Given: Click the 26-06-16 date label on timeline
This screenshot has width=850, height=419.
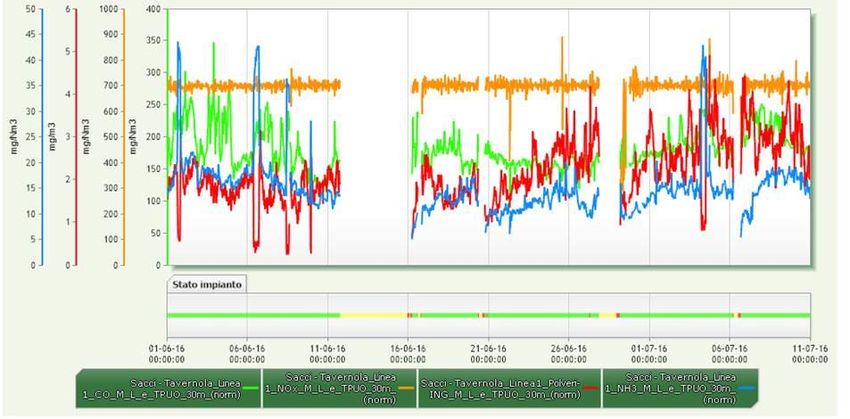Looking at the screenshot, I should [x=568, y=353].
